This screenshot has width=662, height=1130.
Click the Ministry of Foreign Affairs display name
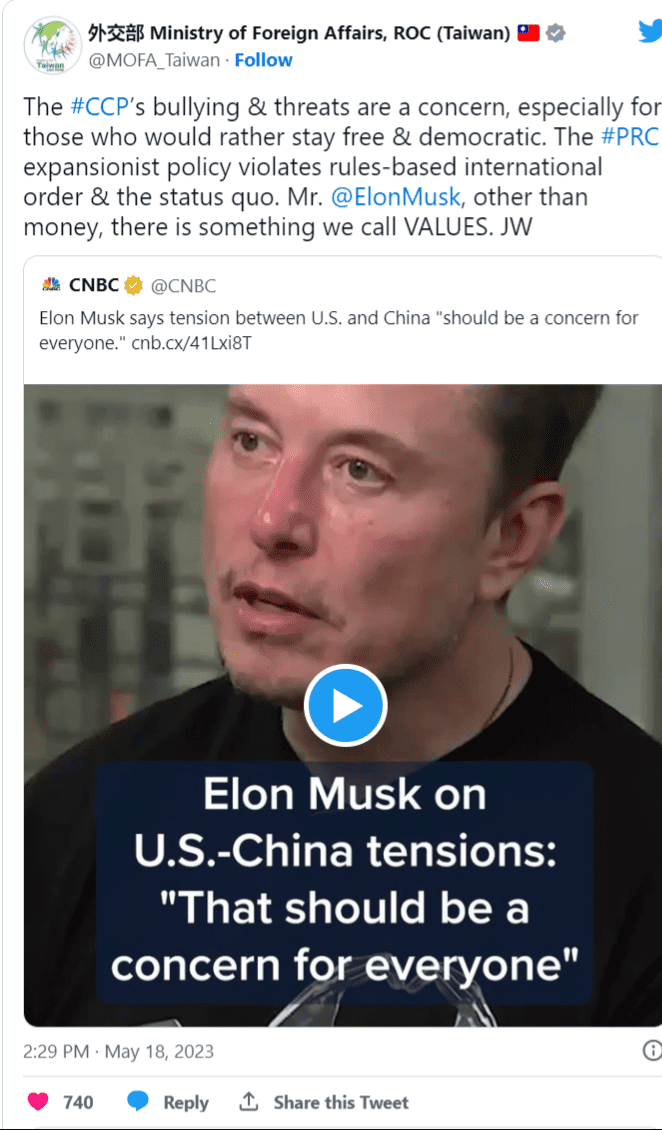pyautogui.click(x=300, y=32)
